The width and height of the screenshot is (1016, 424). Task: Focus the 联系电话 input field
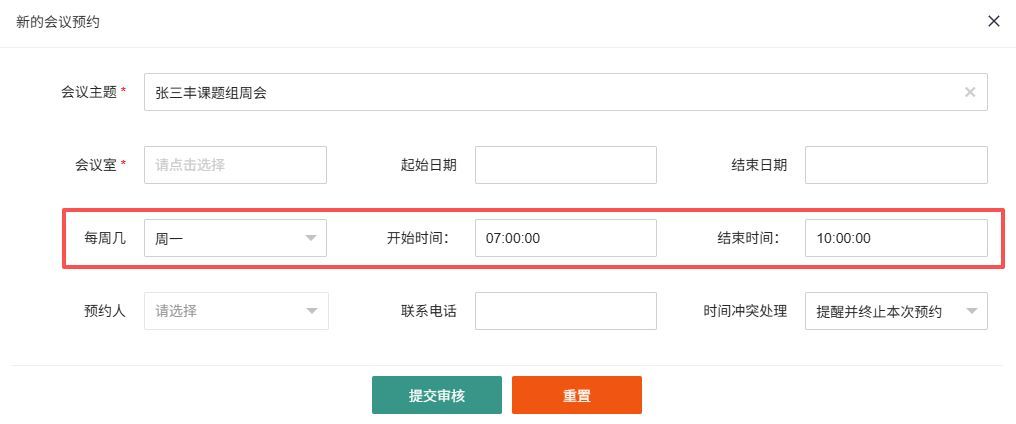tap(565, 311)
